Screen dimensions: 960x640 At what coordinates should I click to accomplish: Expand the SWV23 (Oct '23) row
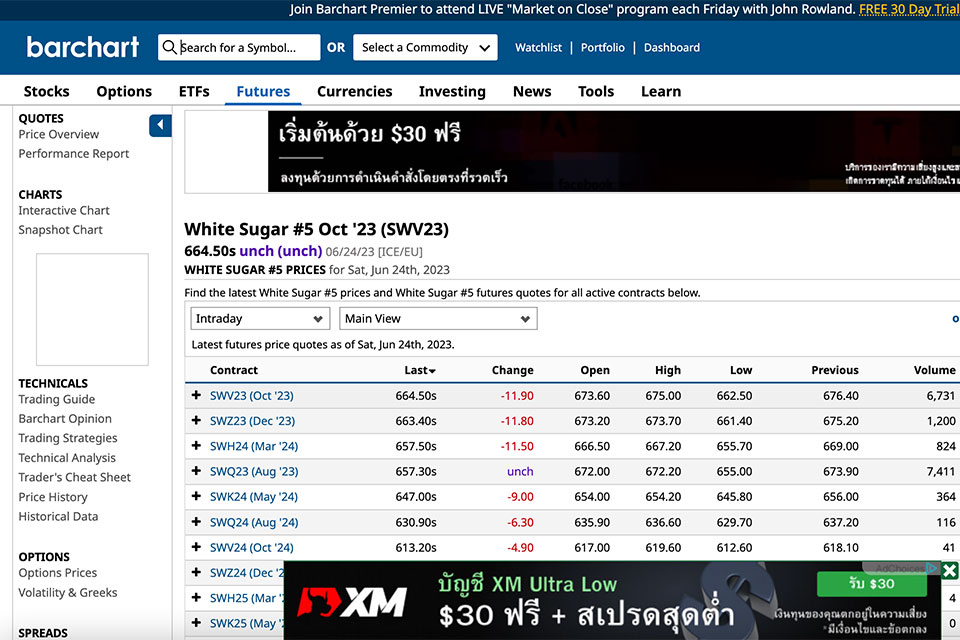(x=196, y=396)
